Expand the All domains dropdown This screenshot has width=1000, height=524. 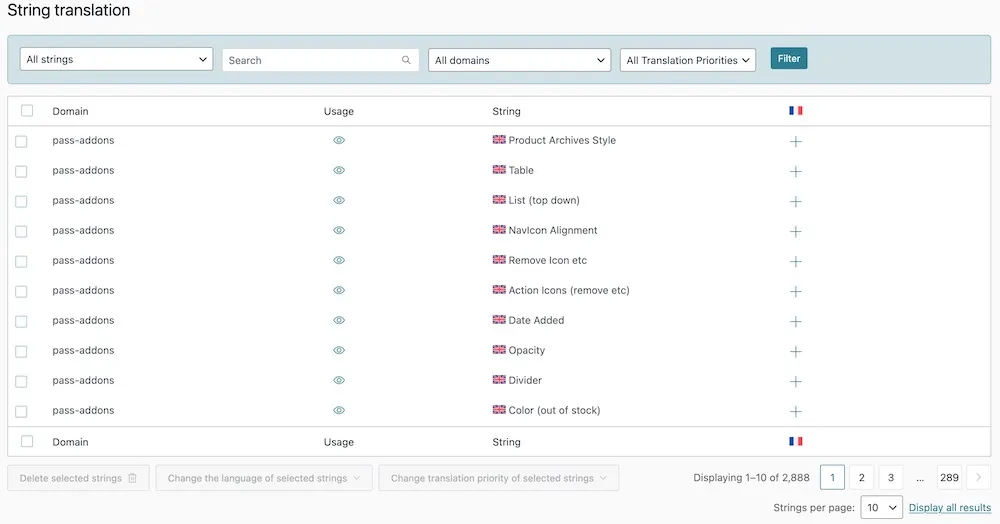point(519,60)
